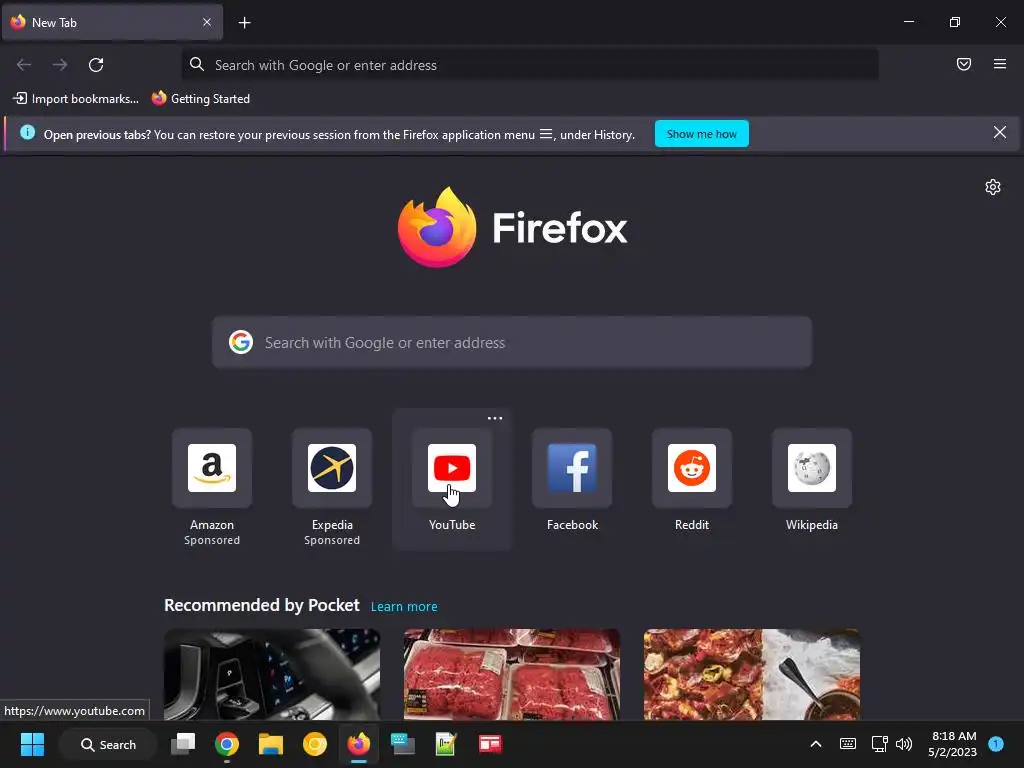Click the Firefox logo on page

click(513, 227)
